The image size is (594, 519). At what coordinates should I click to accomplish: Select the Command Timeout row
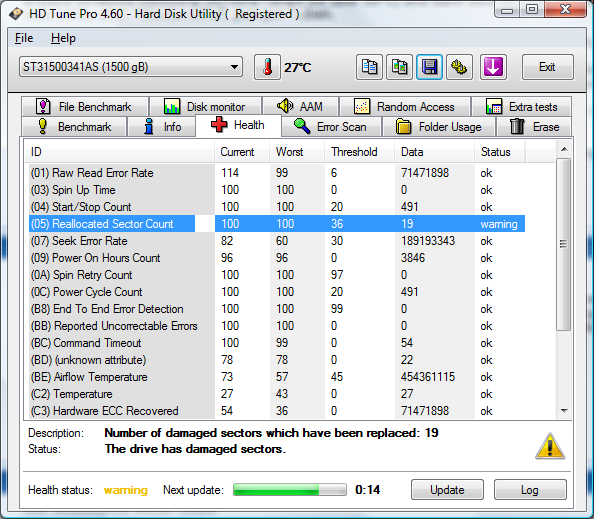point(277,343)
